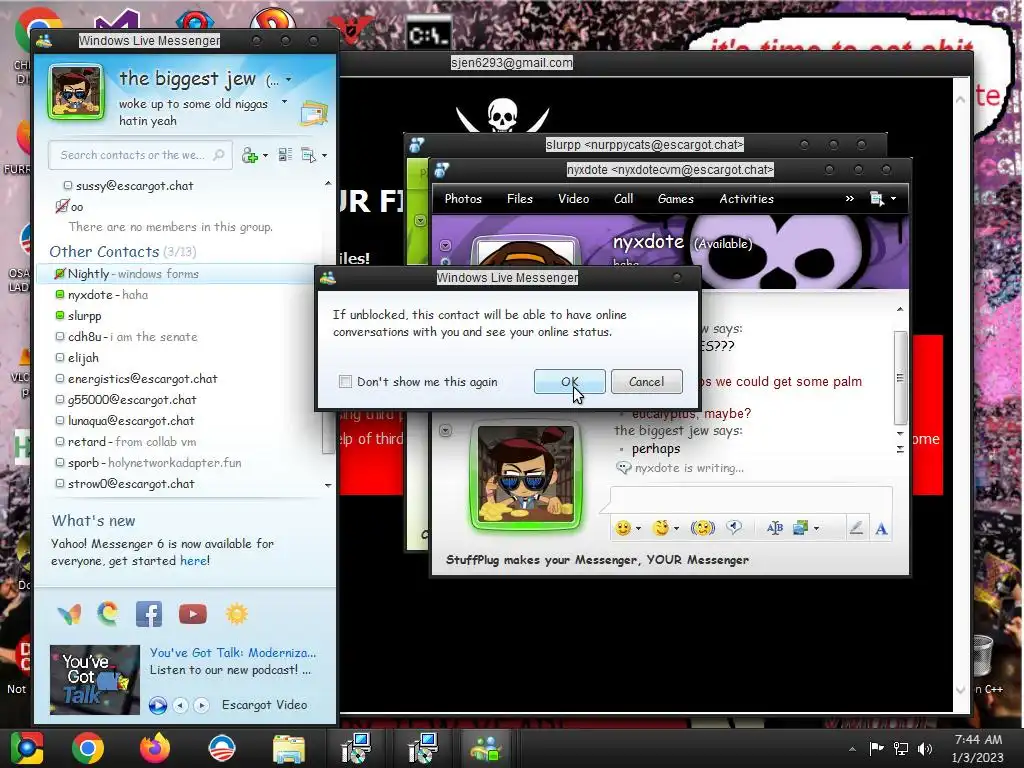Collapse your display picture in chat window
The width and height of the screenshot is (1024, 768).
[x=445, y=430]
